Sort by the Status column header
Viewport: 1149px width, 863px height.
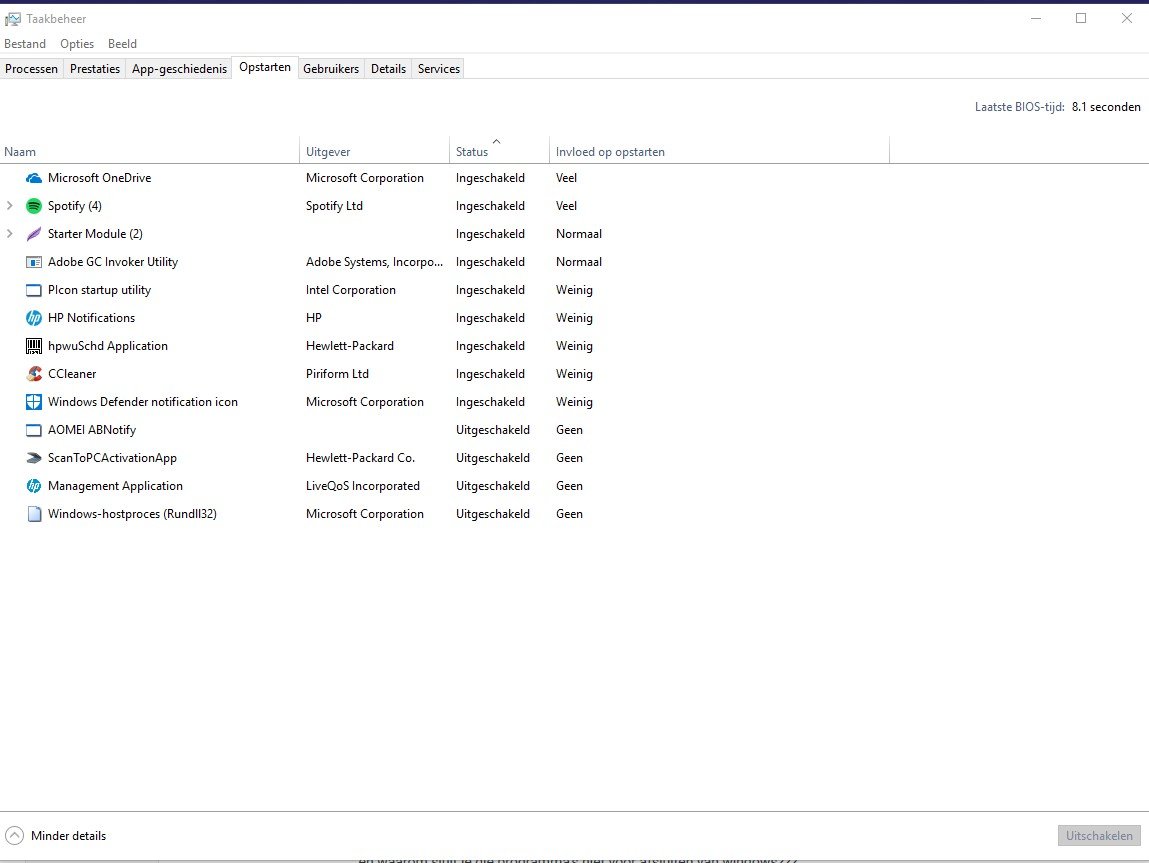point(500,152)
